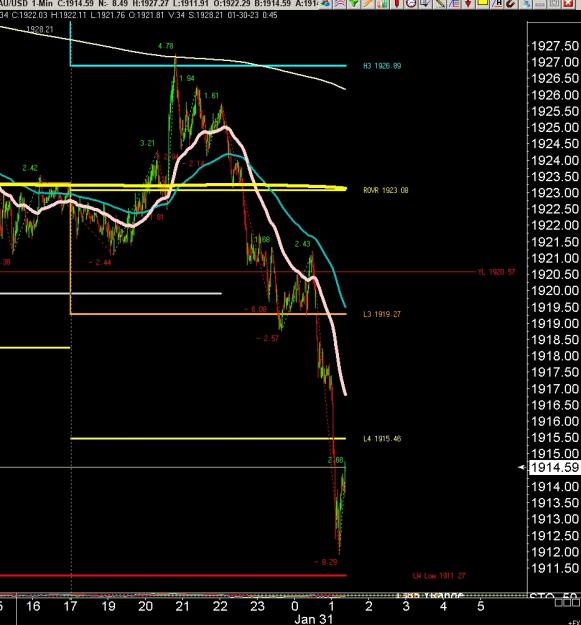This screenshot has width=581, height=625.
Task: Select the yellow L4 horizontal line
Action: click(208, 438)
